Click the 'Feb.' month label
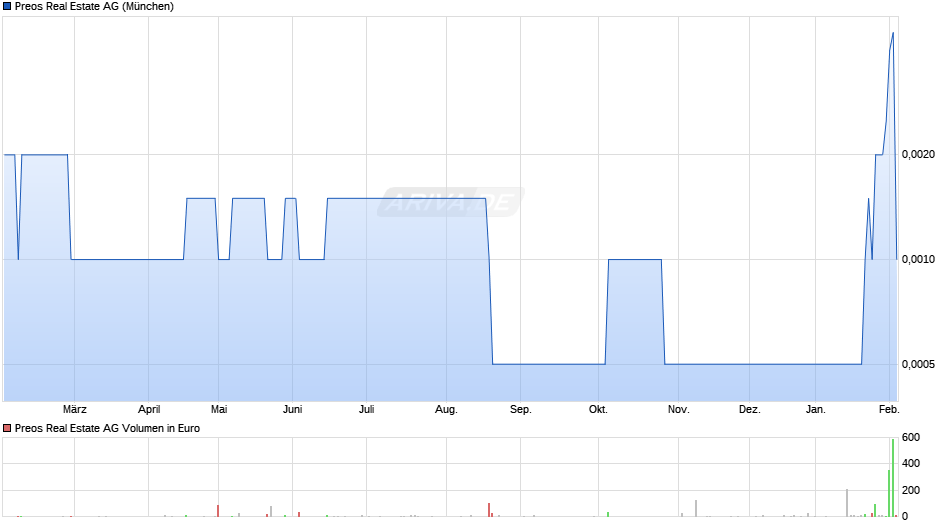The image size is (940, 526). click(x=889, y=410)
